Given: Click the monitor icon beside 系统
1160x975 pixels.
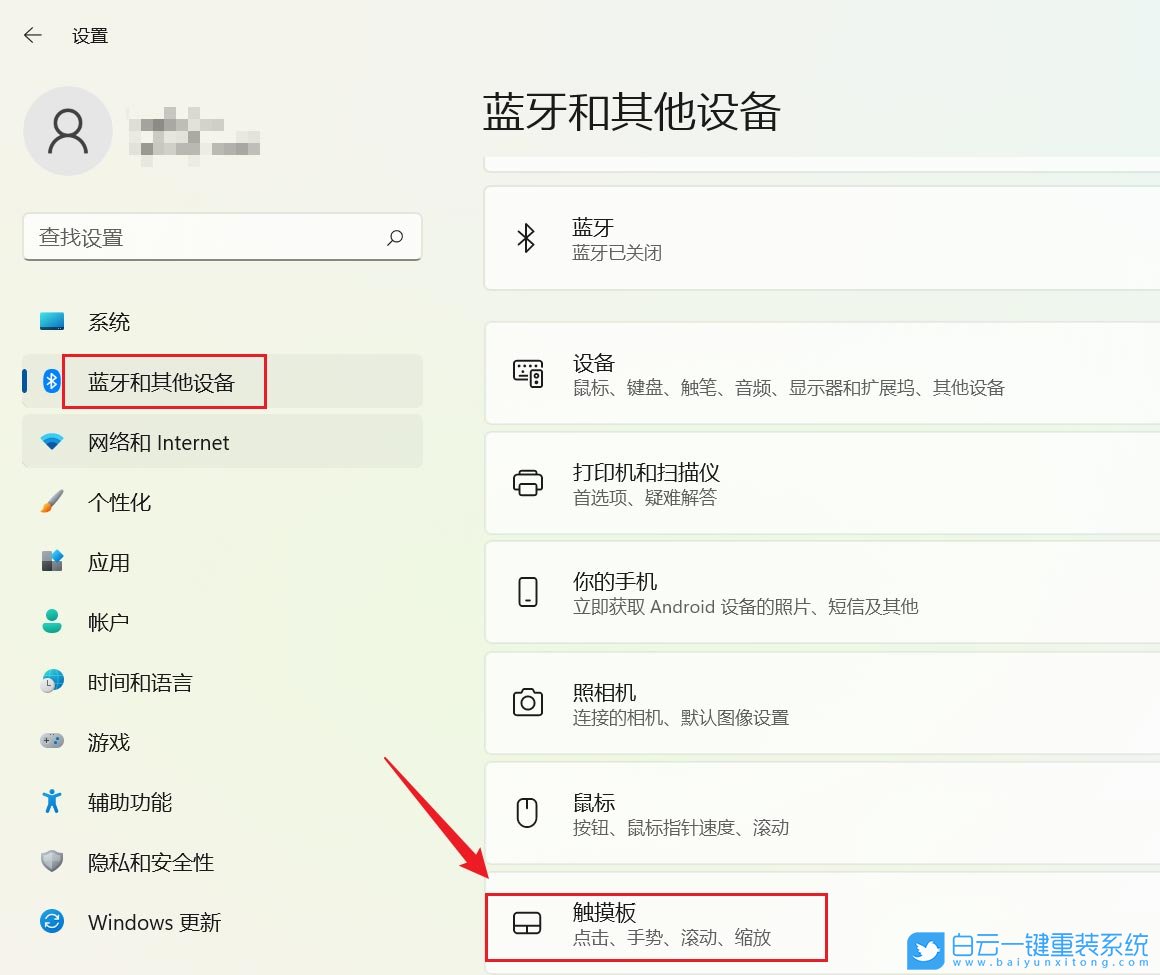Looking at the screenshot, I should coord(52,321).
